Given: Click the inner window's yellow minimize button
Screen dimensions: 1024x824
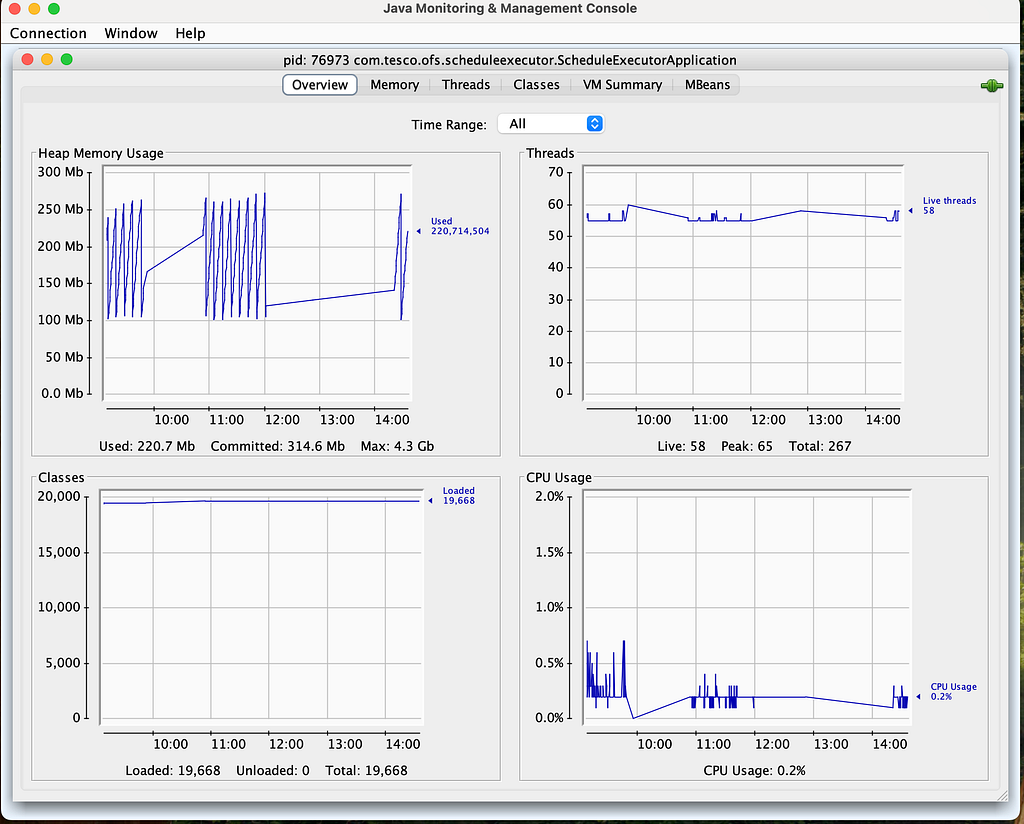Looking at the screenshot, I should pyautogui.click(x=47, y=59).
